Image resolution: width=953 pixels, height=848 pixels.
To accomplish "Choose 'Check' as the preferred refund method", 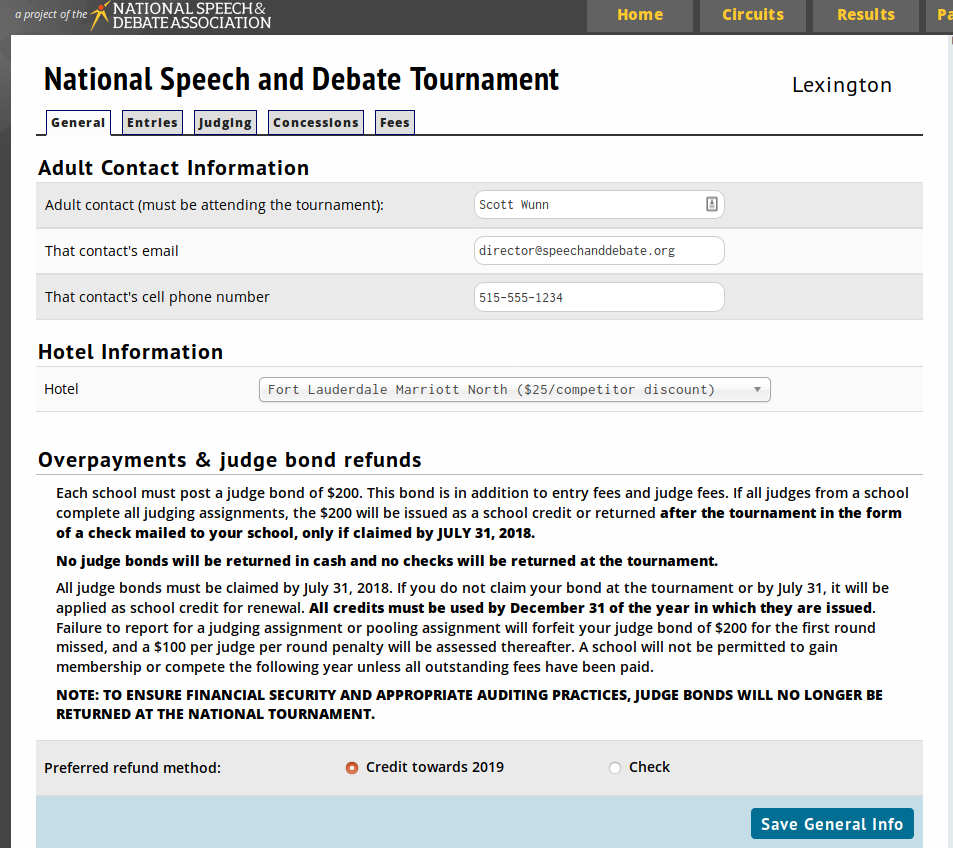I will point(615,768).
